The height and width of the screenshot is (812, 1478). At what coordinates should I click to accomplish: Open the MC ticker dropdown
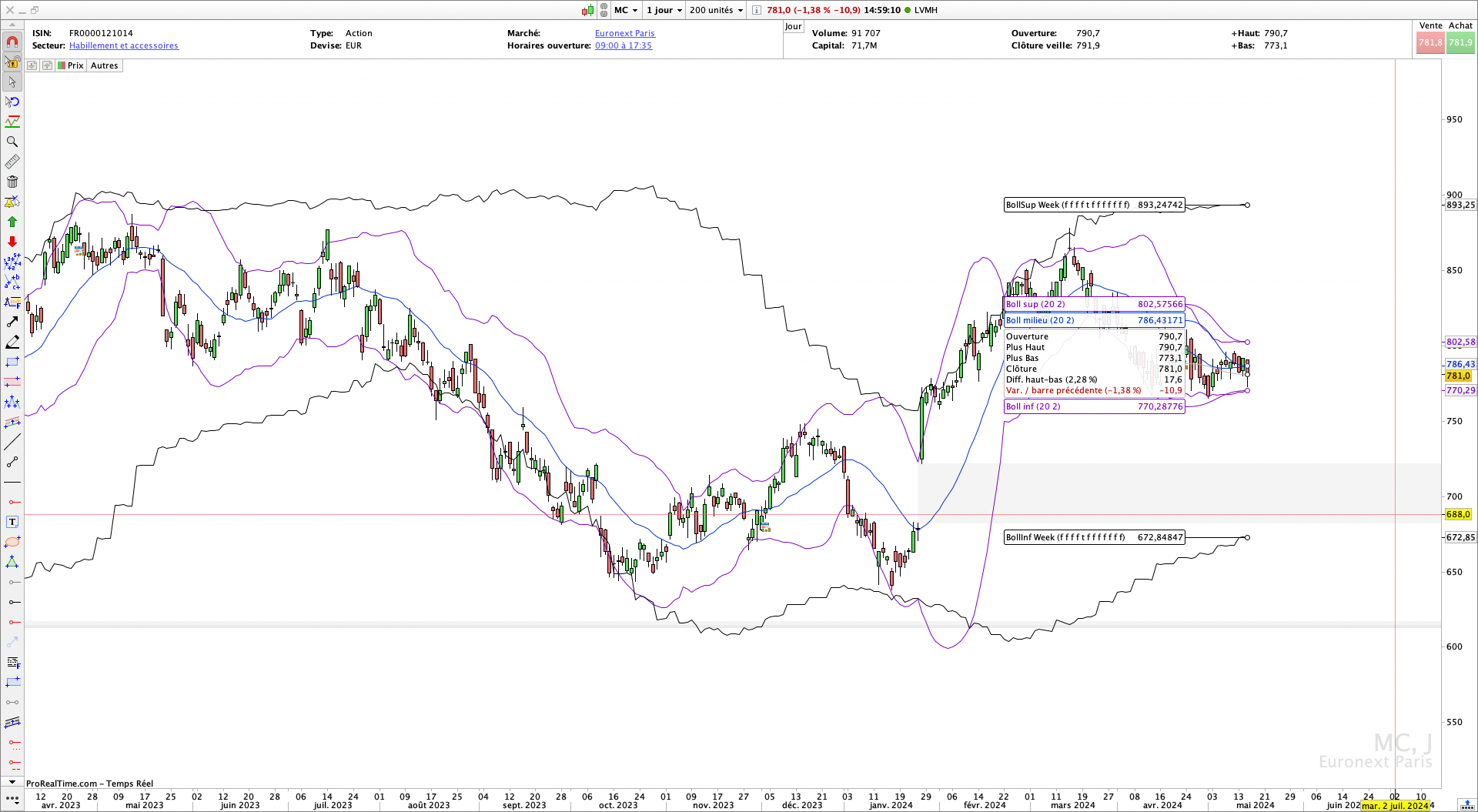point(626,10)
